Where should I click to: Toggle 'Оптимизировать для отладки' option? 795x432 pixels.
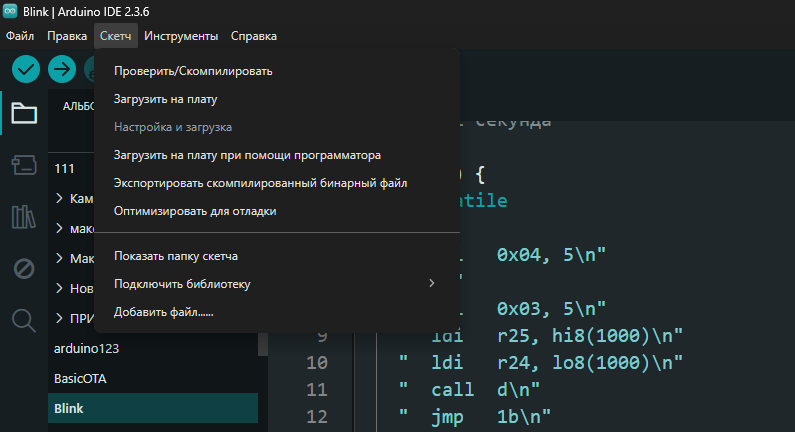(x=194, y=211)
